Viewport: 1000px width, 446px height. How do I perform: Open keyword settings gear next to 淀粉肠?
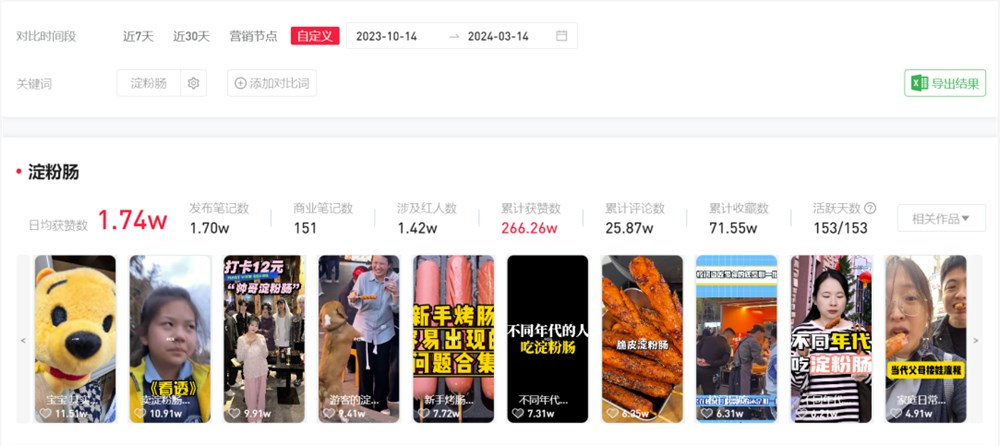pos(194,83)
